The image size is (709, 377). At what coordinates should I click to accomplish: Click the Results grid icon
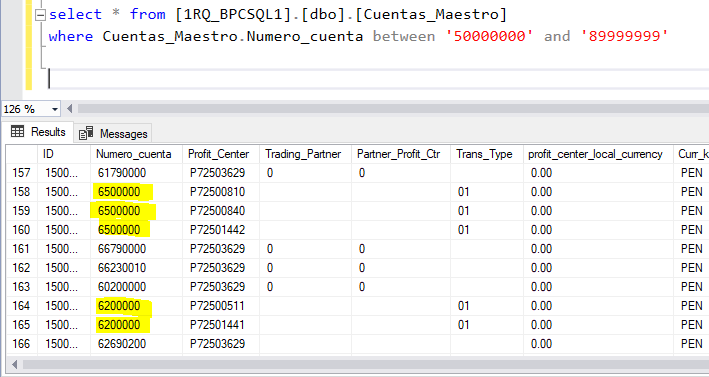click(x=18, y=132)
